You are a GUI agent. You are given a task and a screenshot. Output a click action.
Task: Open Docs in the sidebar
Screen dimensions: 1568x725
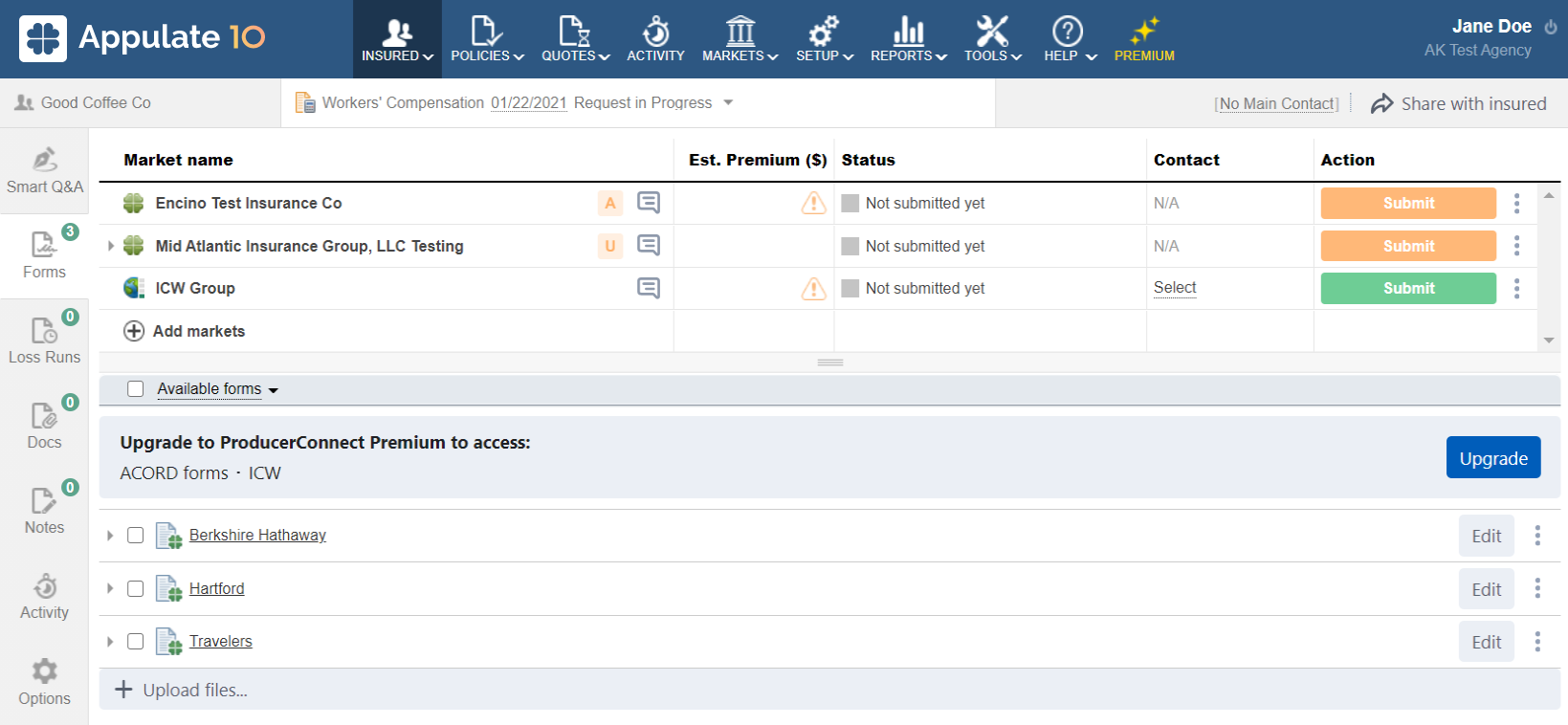[44, 426]
